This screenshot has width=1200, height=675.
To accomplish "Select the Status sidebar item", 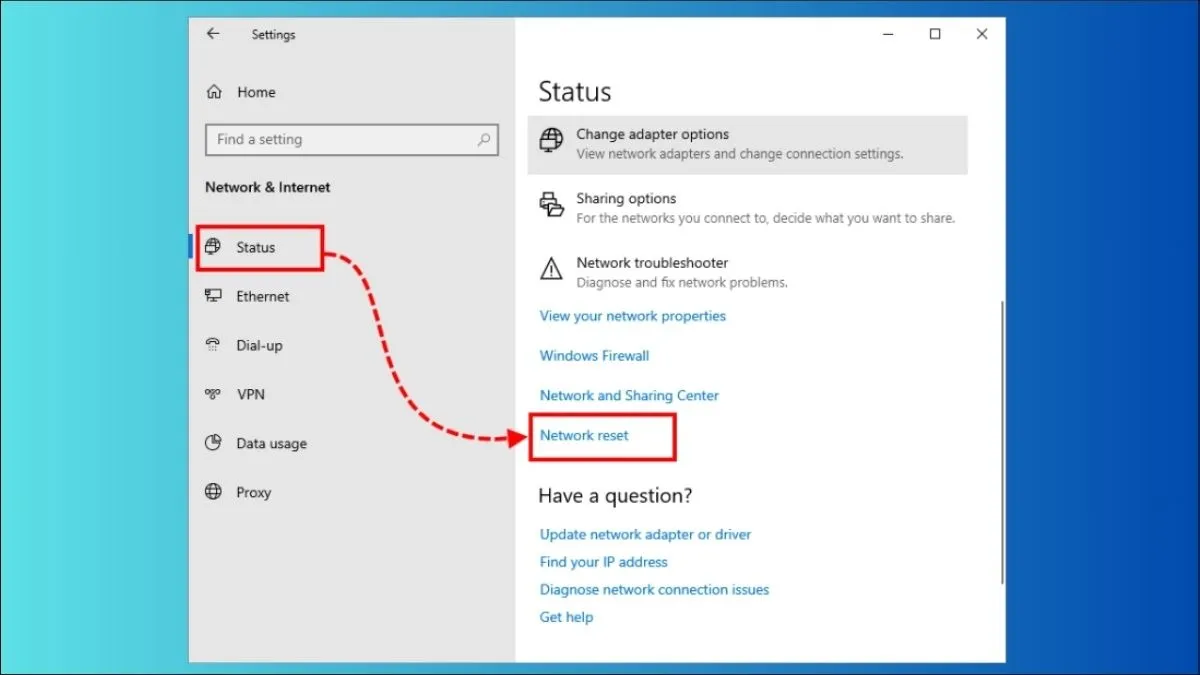I will coord(256,247).
